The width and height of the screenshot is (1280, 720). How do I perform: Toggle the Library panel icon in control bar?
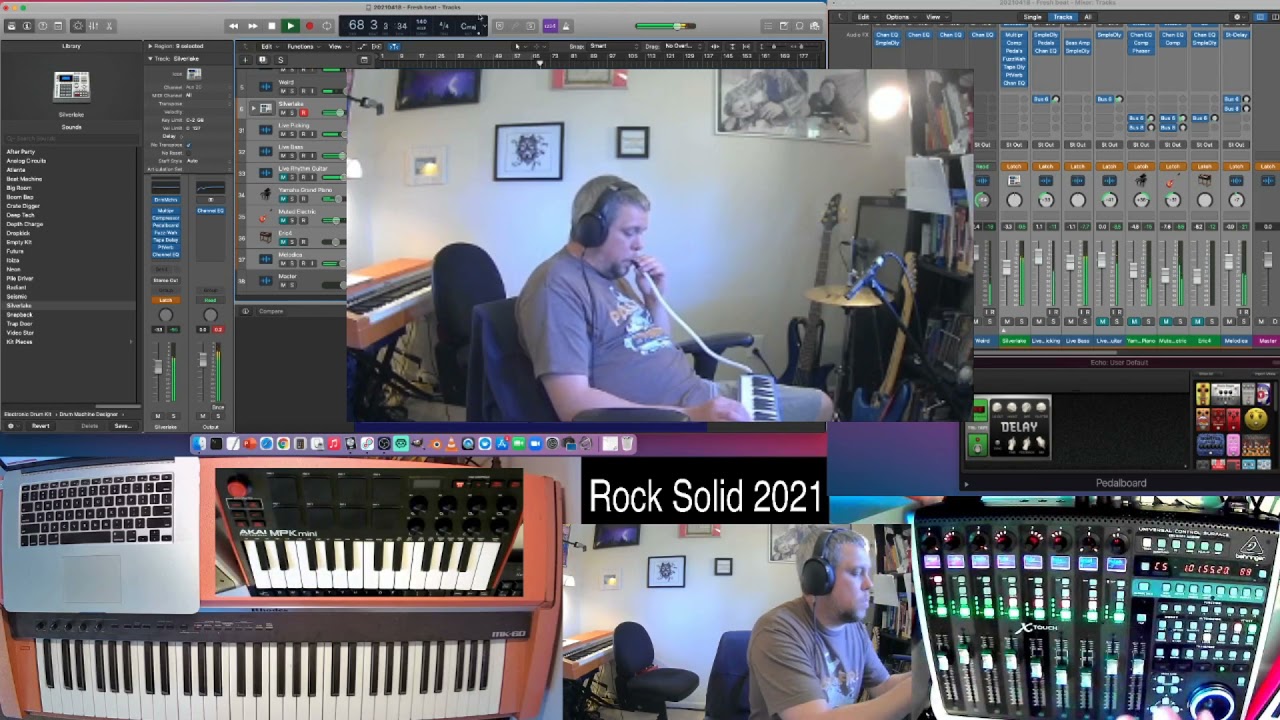coord(10,26)
